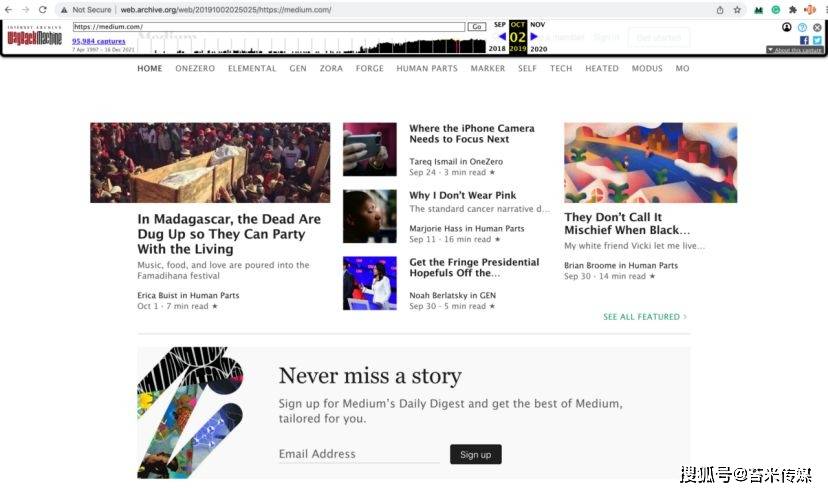Open the HUMAN PARTS section
Screen dimensions: 828x492
pos(427,69)
